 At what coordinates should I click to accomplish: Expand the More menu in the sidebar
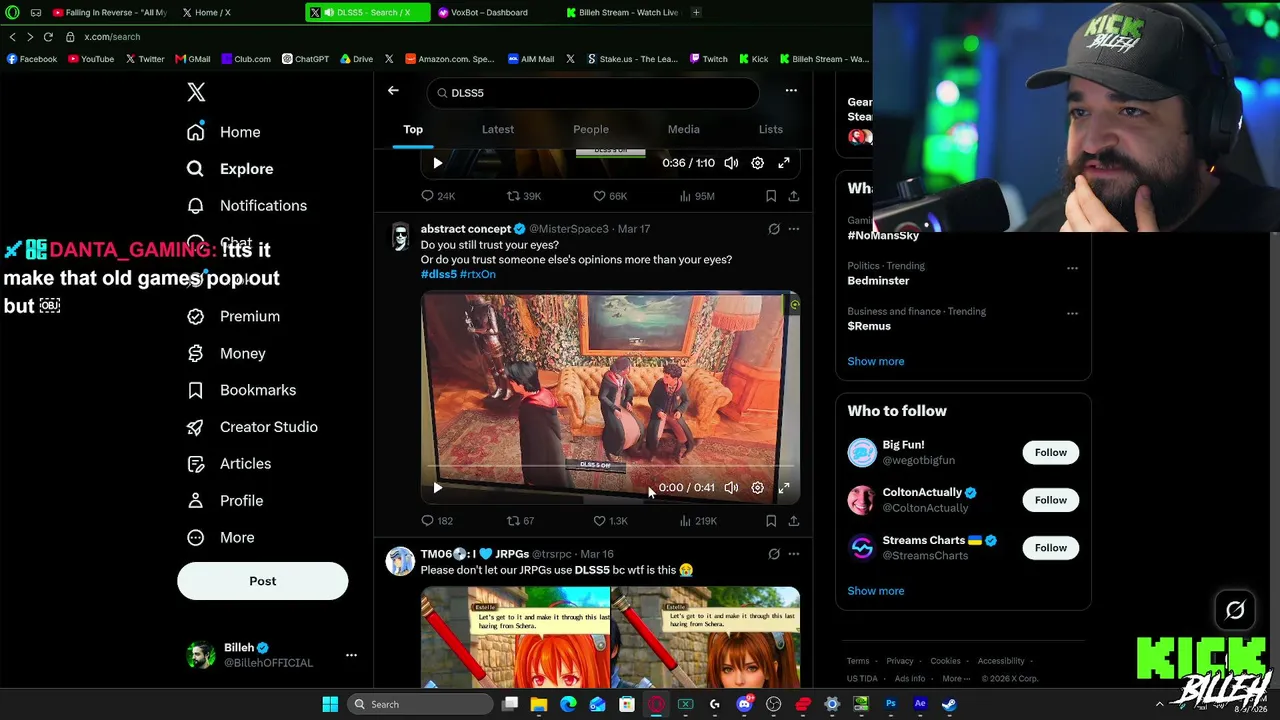222,537
